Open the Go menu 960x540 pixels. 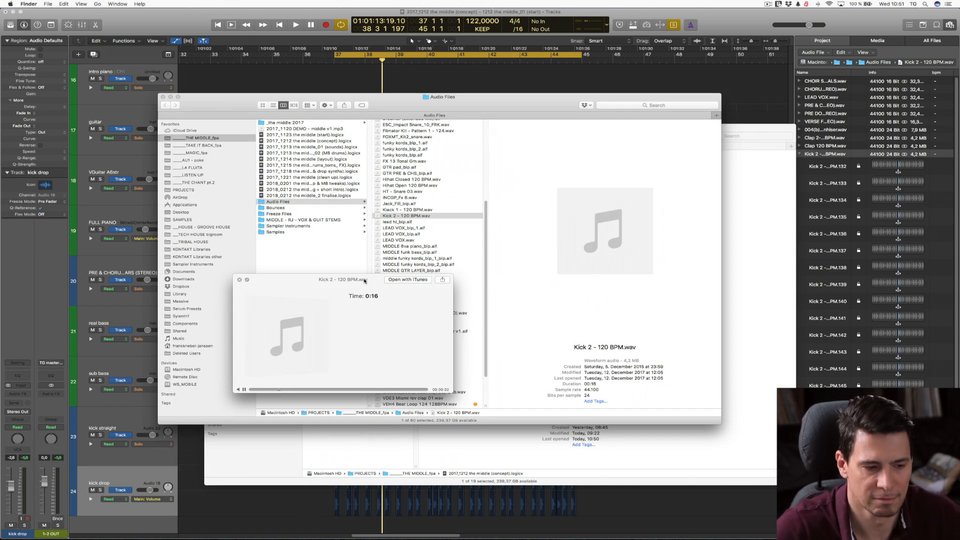[97, 4]
